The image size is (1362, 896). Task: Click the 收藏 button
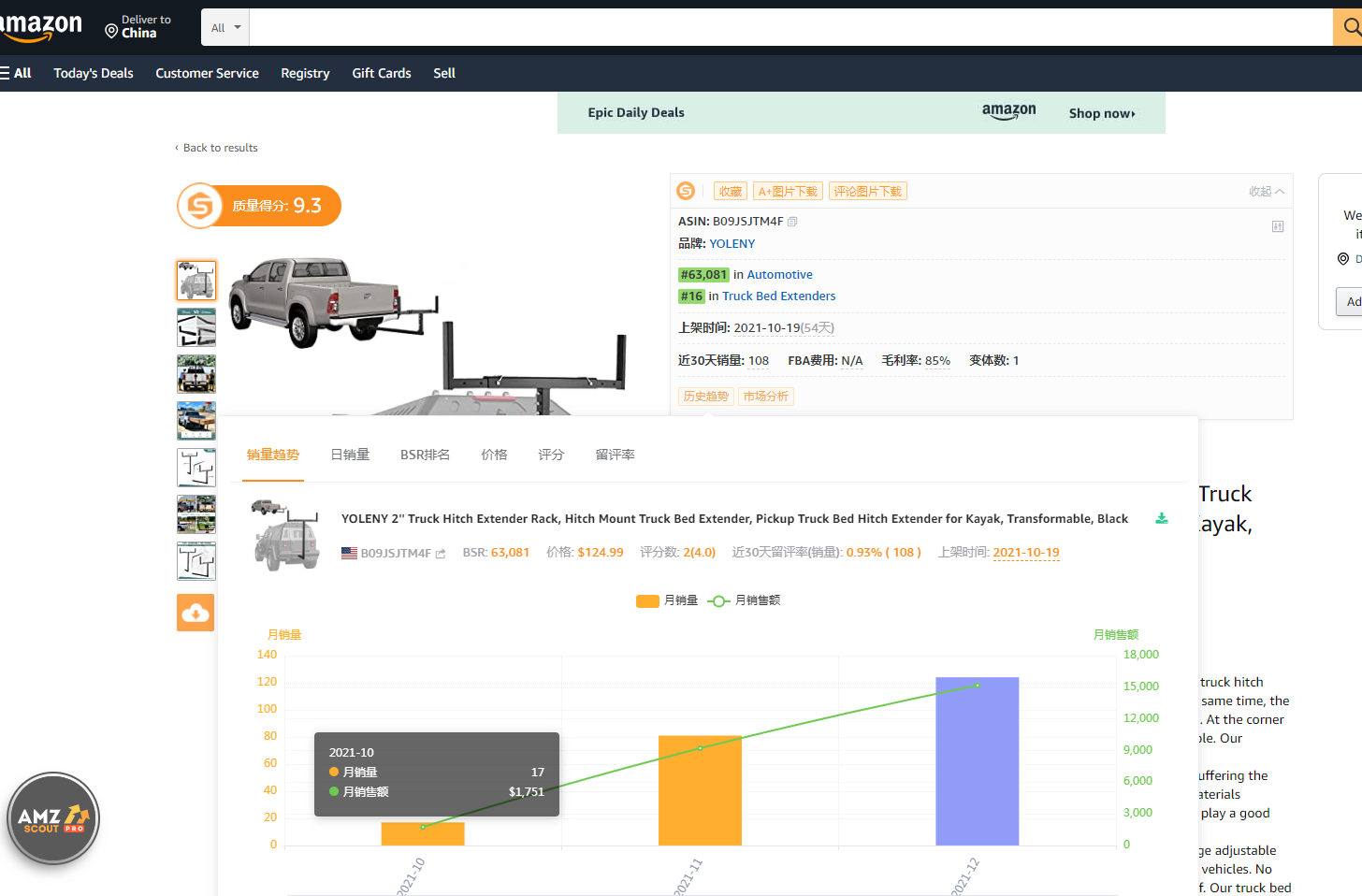point(731,191)
